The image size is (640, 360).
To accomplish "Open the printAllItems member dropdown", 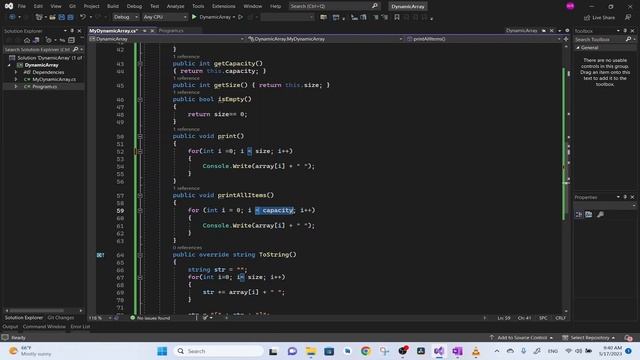I will coord(483,39).
